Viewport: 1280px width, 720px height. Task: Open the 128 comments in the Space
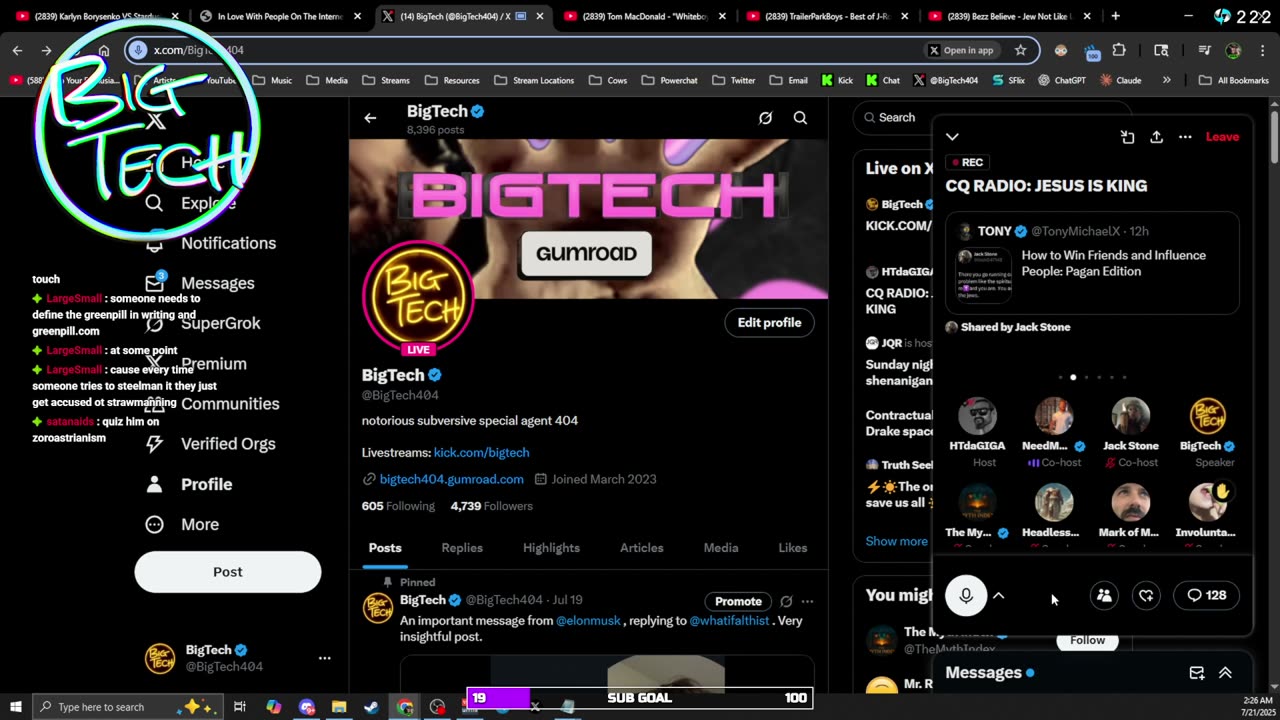(1206, 595)
